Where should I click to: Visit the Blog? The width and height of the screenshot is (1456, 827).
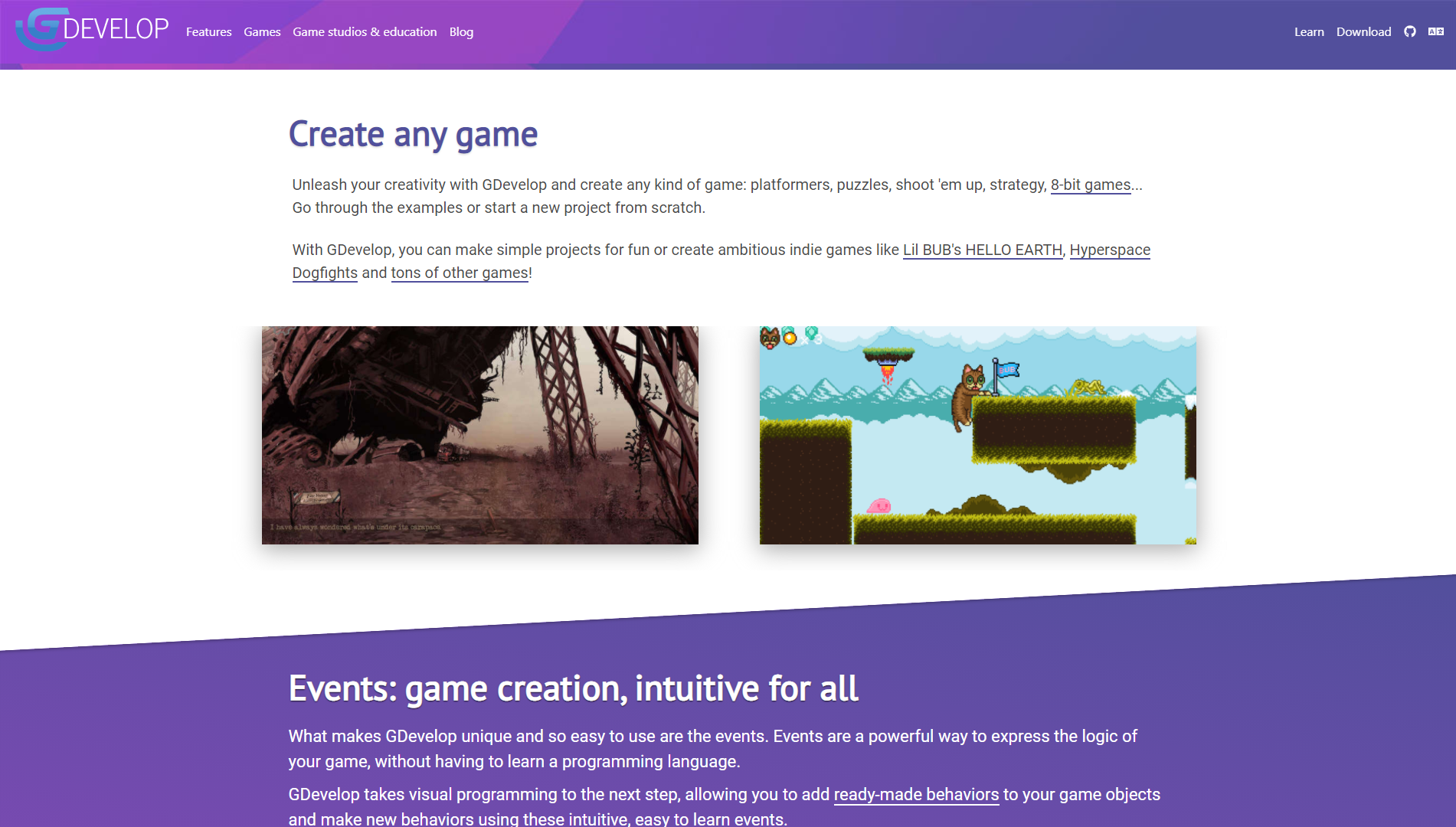(461, 31)
